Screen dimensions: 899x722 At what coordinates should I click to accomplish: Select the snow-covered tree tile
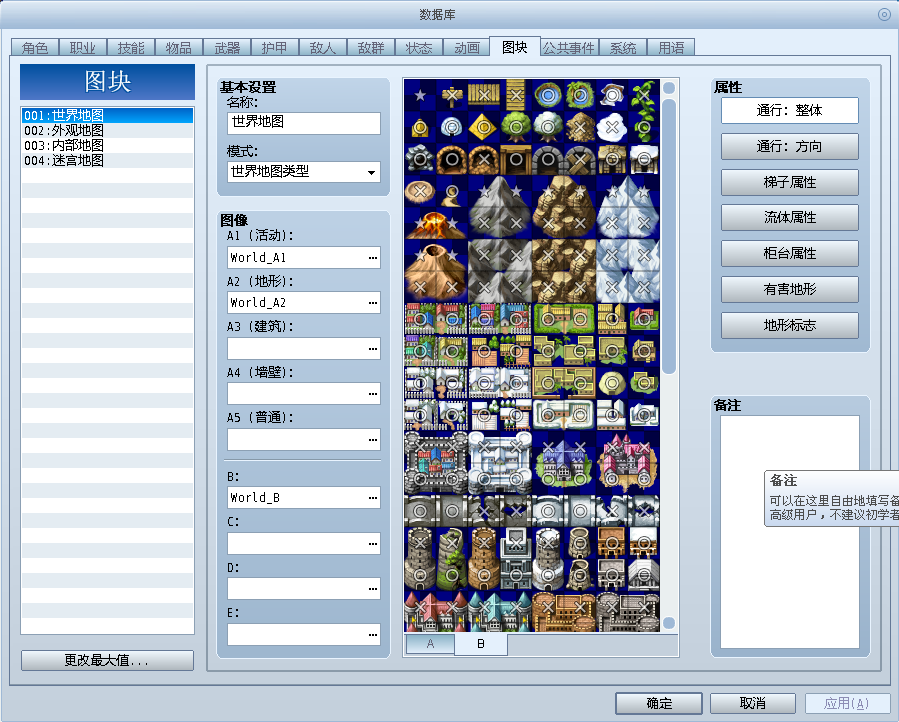click(x=548, y=127)
